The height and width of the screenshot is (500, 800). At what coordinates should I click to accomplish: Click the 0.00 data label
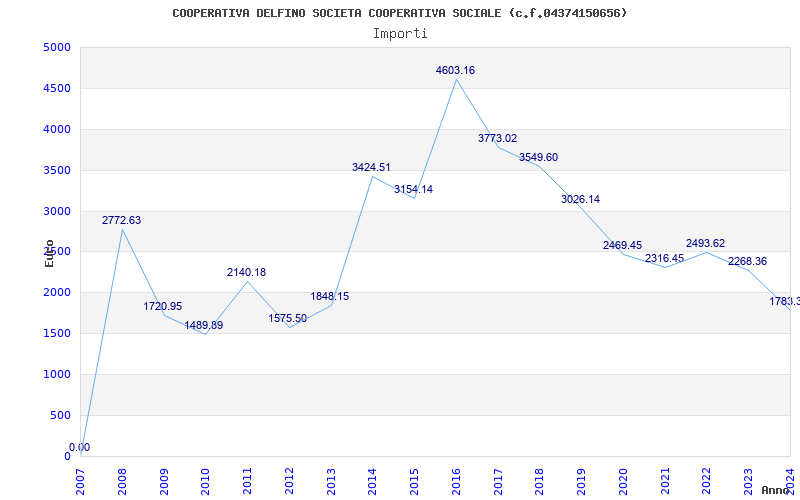point(80,447)
